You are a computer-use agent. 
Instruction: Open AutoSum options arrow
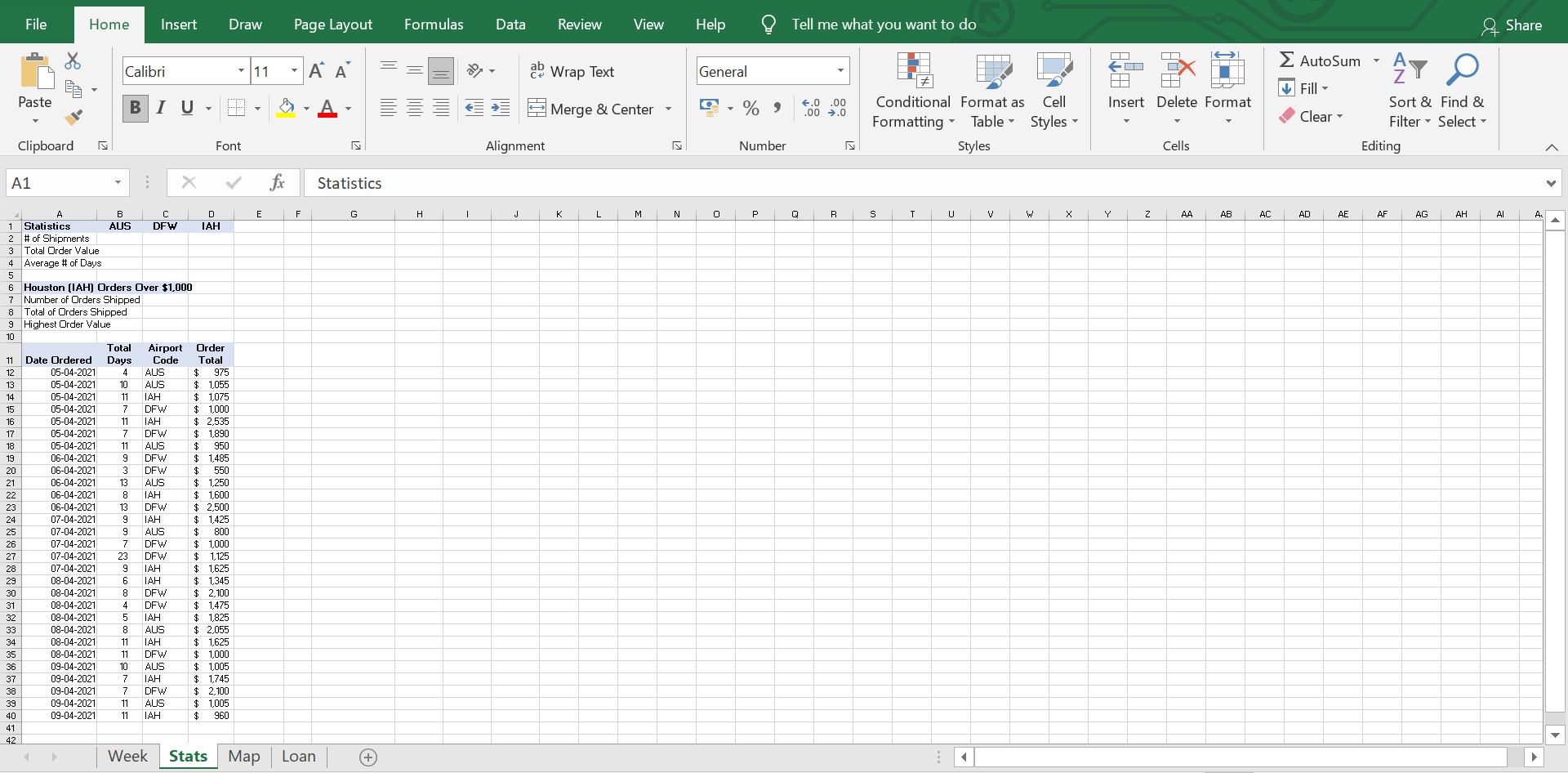click(1376, 60)
